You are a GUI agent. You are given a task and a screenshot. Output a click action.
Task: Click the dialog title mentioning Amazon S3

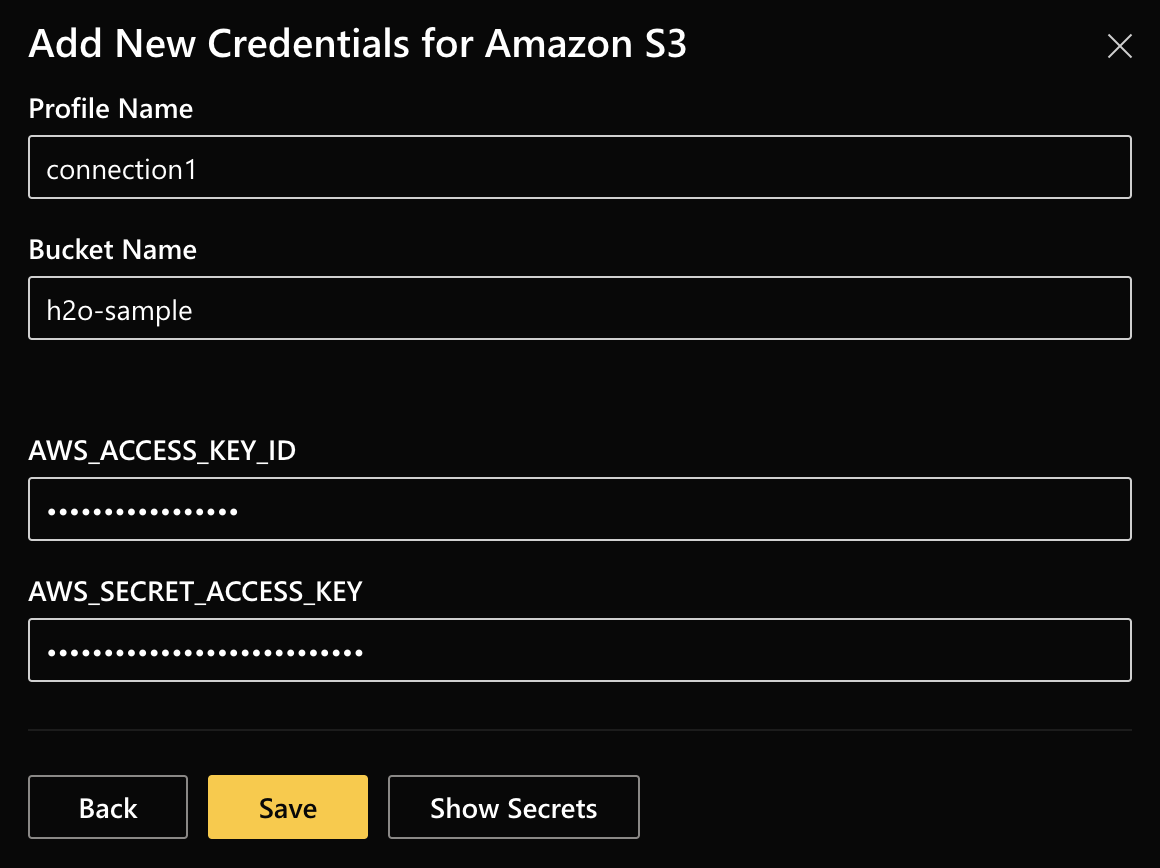point(357,45)
